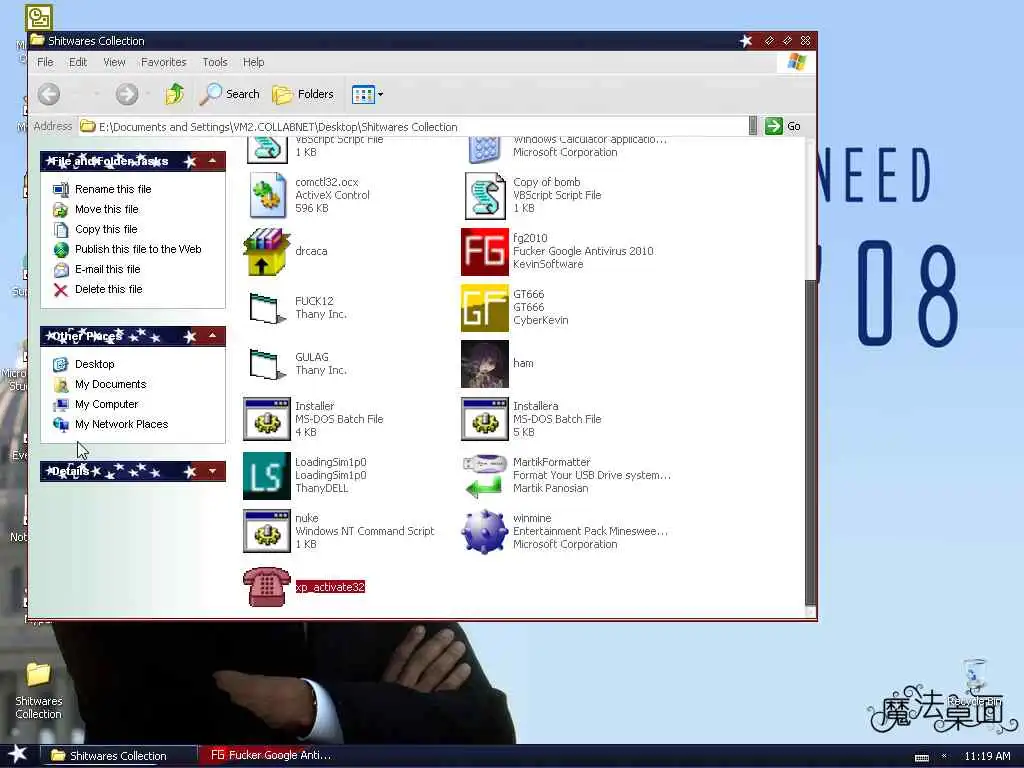Open the View menu
1024x768 pixels.
(114, 62)
